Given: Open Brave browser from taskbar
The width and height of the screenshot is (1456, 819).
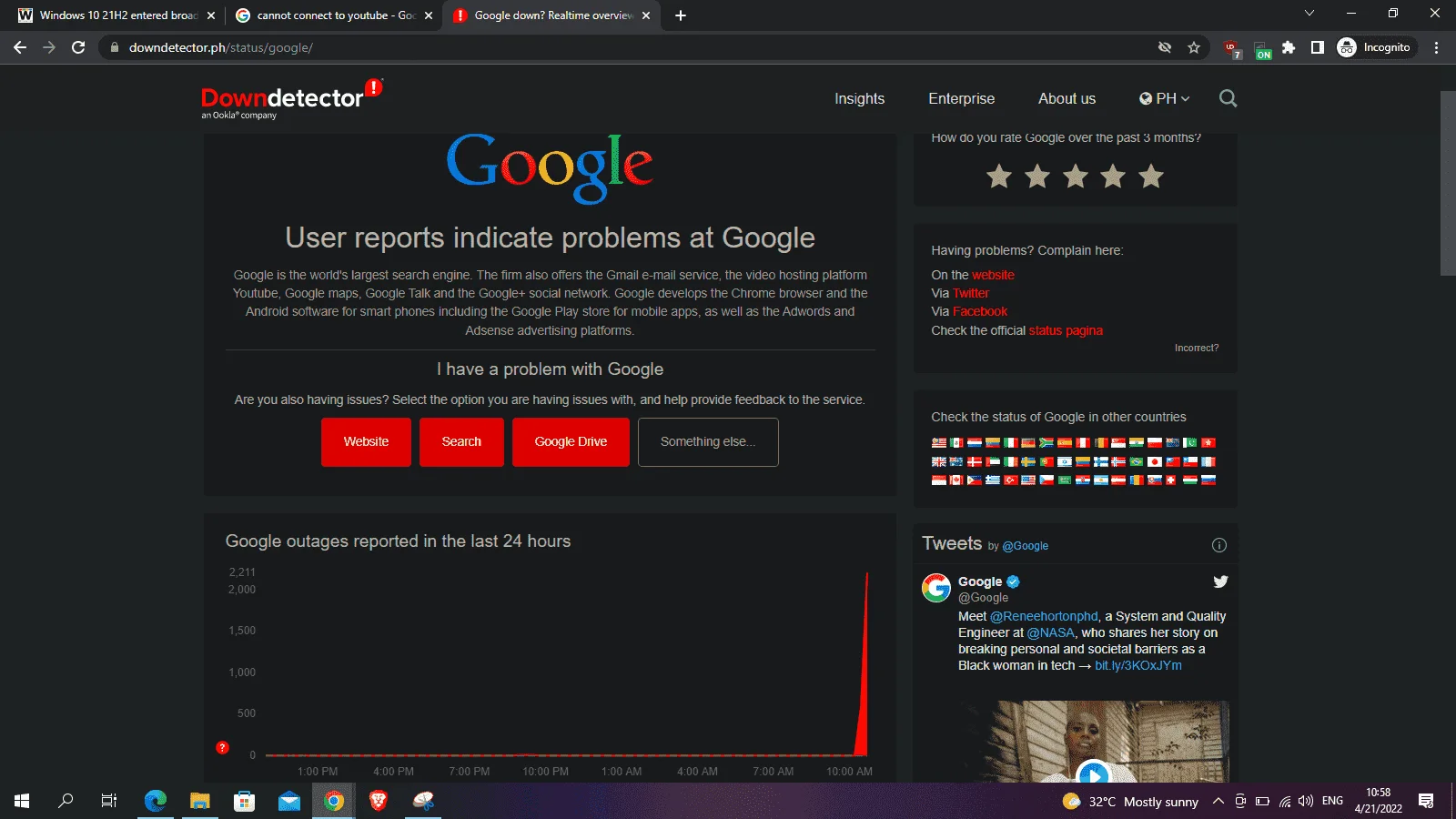Looking at the screenshot, I should click(x=379, y=801).
